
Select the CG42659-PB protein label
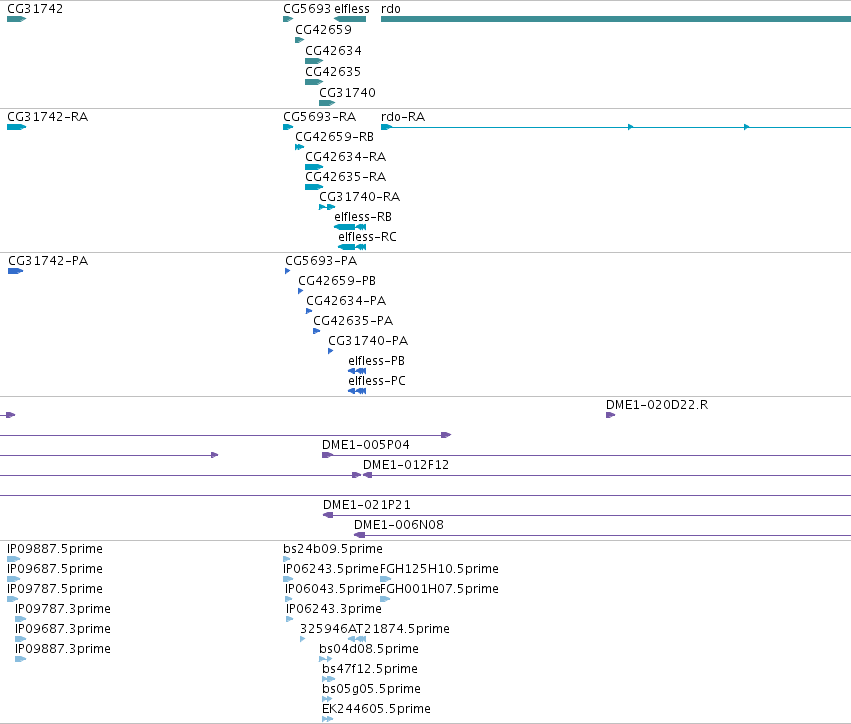click(x=337, y=281)
